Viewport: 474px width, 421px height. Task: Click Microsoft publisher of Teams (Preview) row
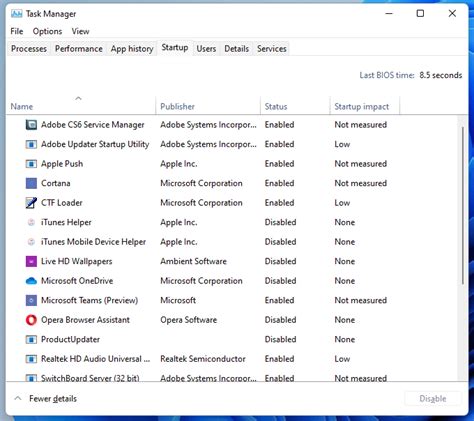[178, 300]
